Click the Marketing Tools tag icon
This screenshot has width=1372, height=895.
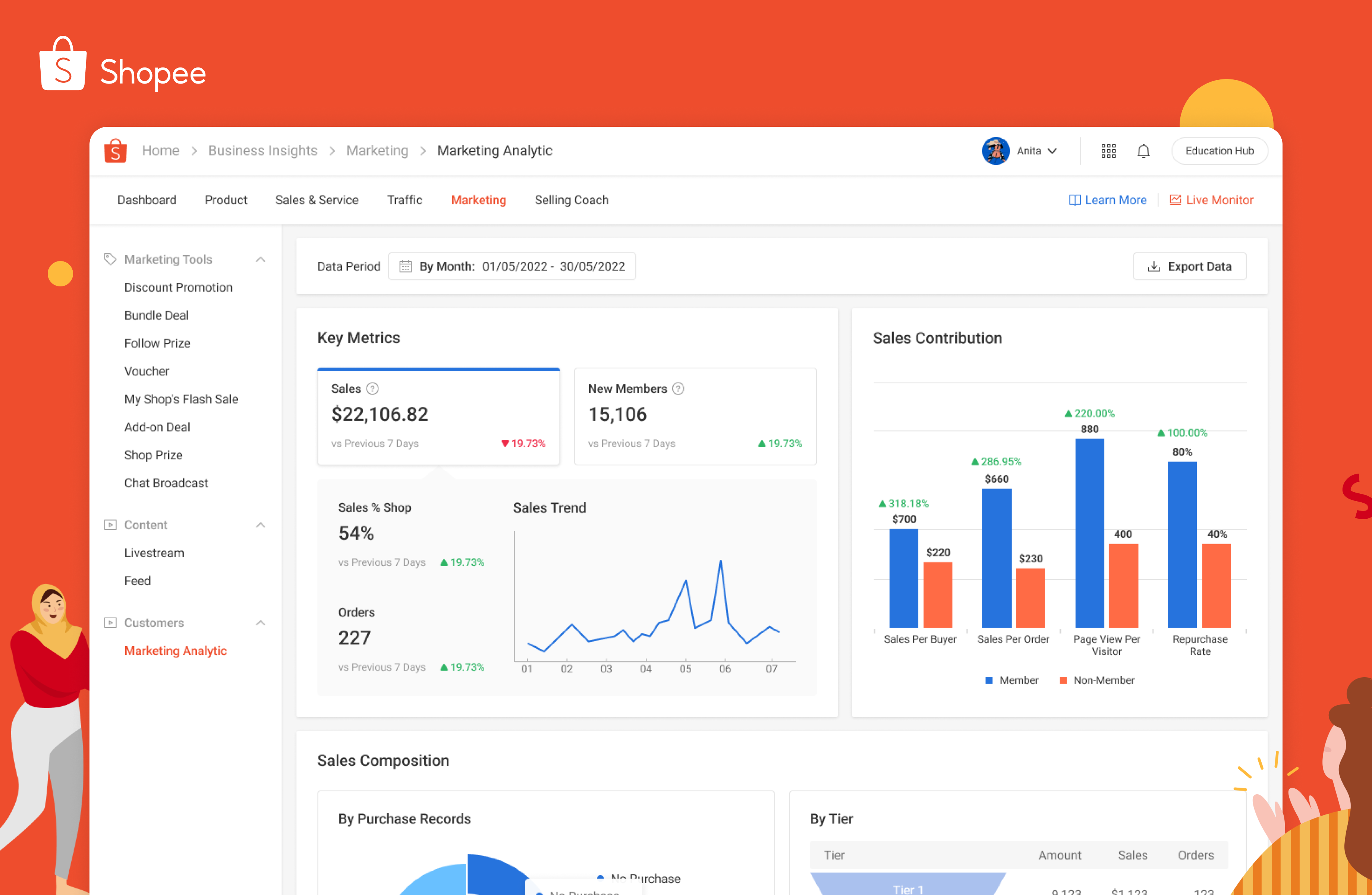coord(110,260)
